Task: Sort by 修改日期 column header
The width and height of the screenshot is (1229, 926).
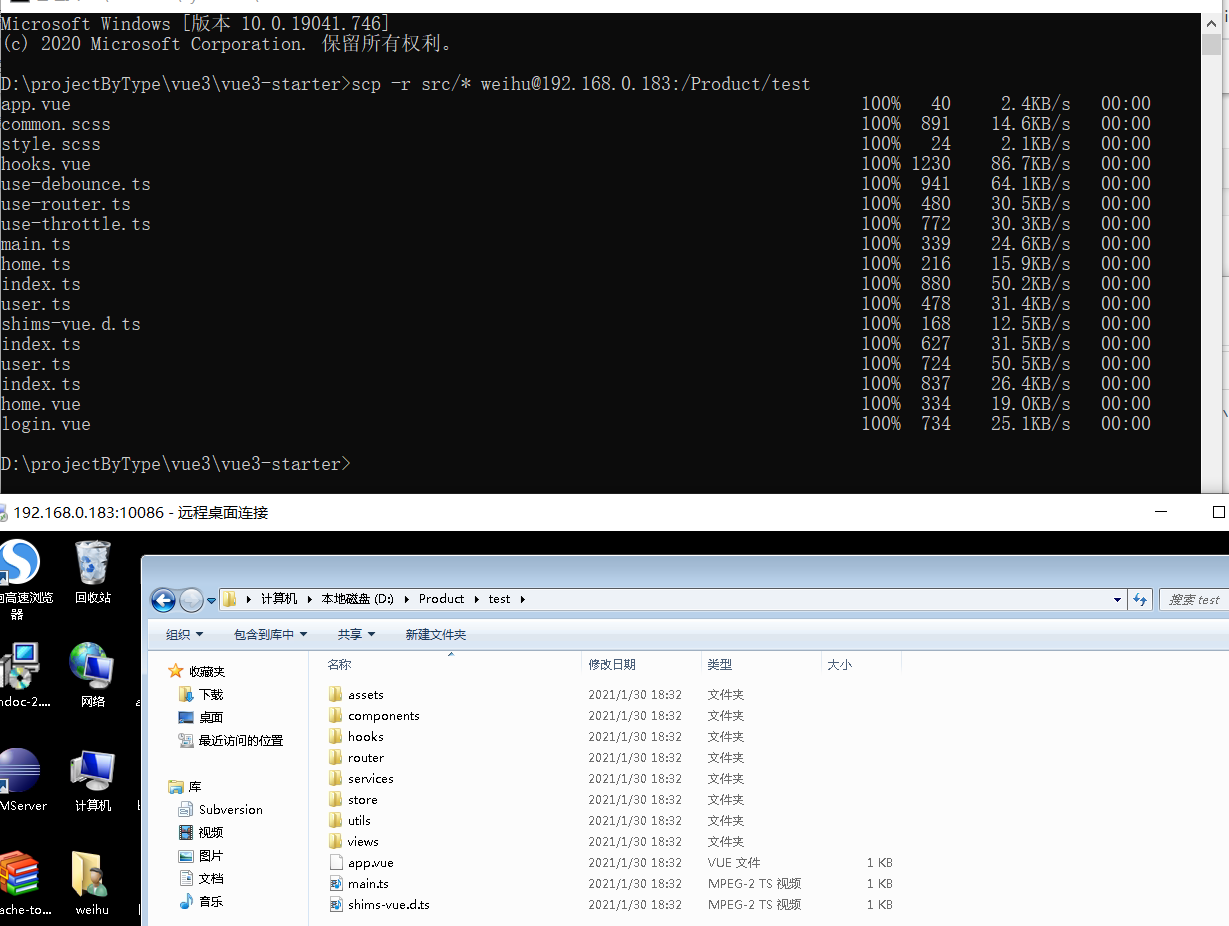Action: tap(612, 665)
